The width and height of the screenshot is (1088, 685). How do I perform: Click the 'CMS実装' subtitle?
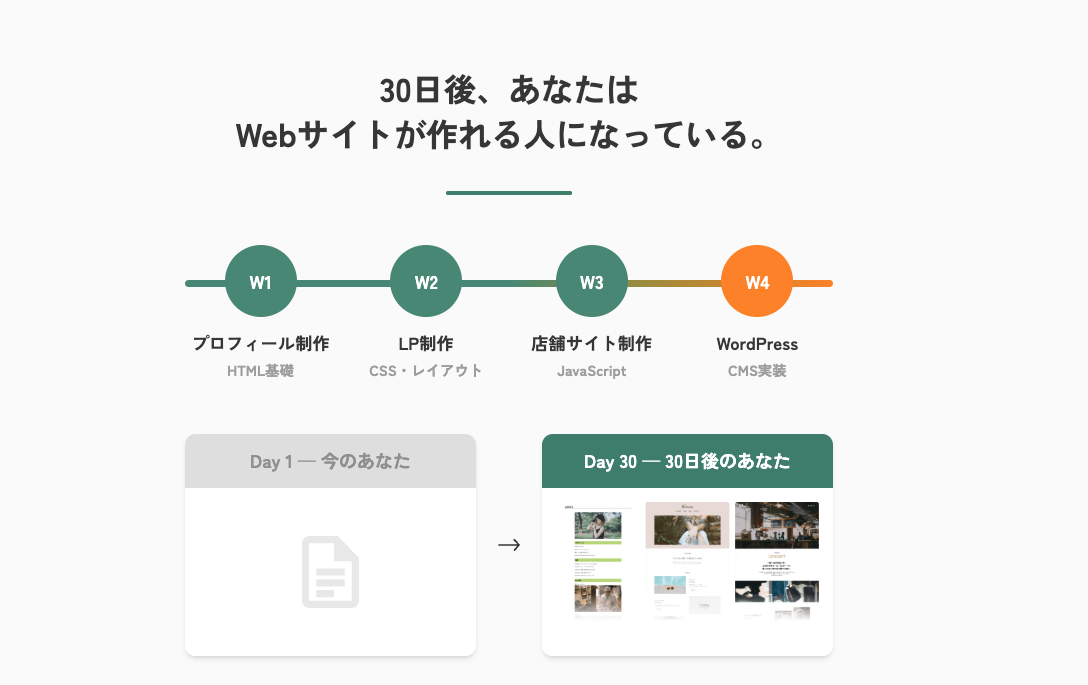(x=757, y=371)
